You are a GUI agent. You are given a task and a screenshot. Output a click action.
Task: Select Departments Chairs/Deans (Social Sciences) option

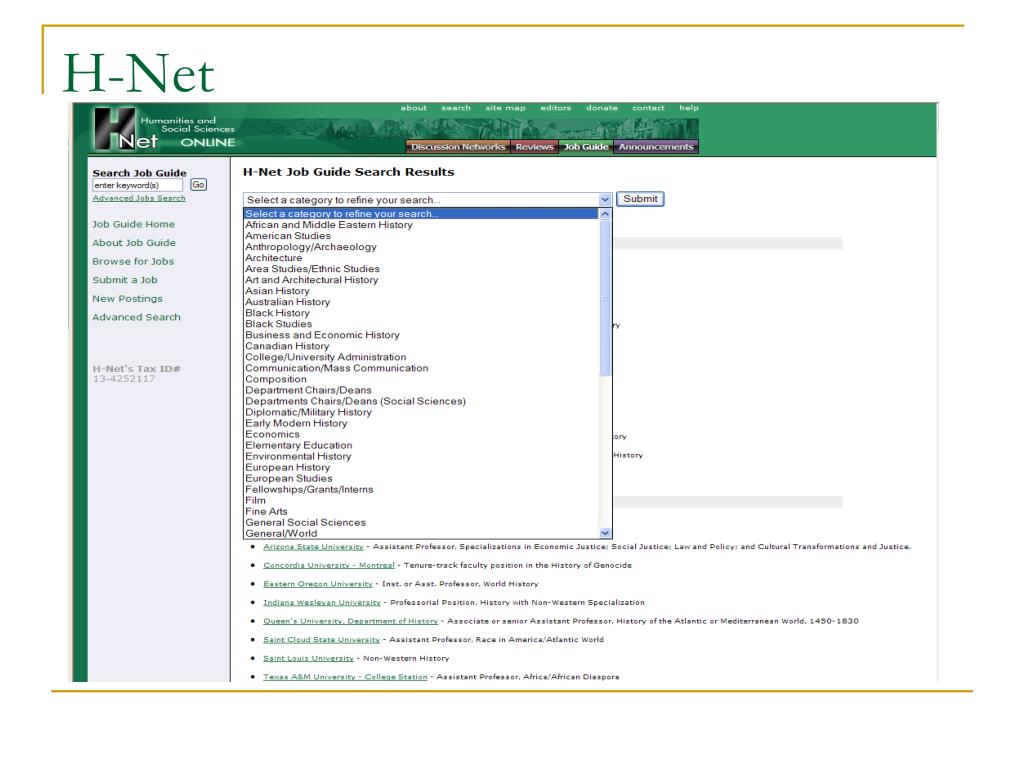(x=421, y=402)
